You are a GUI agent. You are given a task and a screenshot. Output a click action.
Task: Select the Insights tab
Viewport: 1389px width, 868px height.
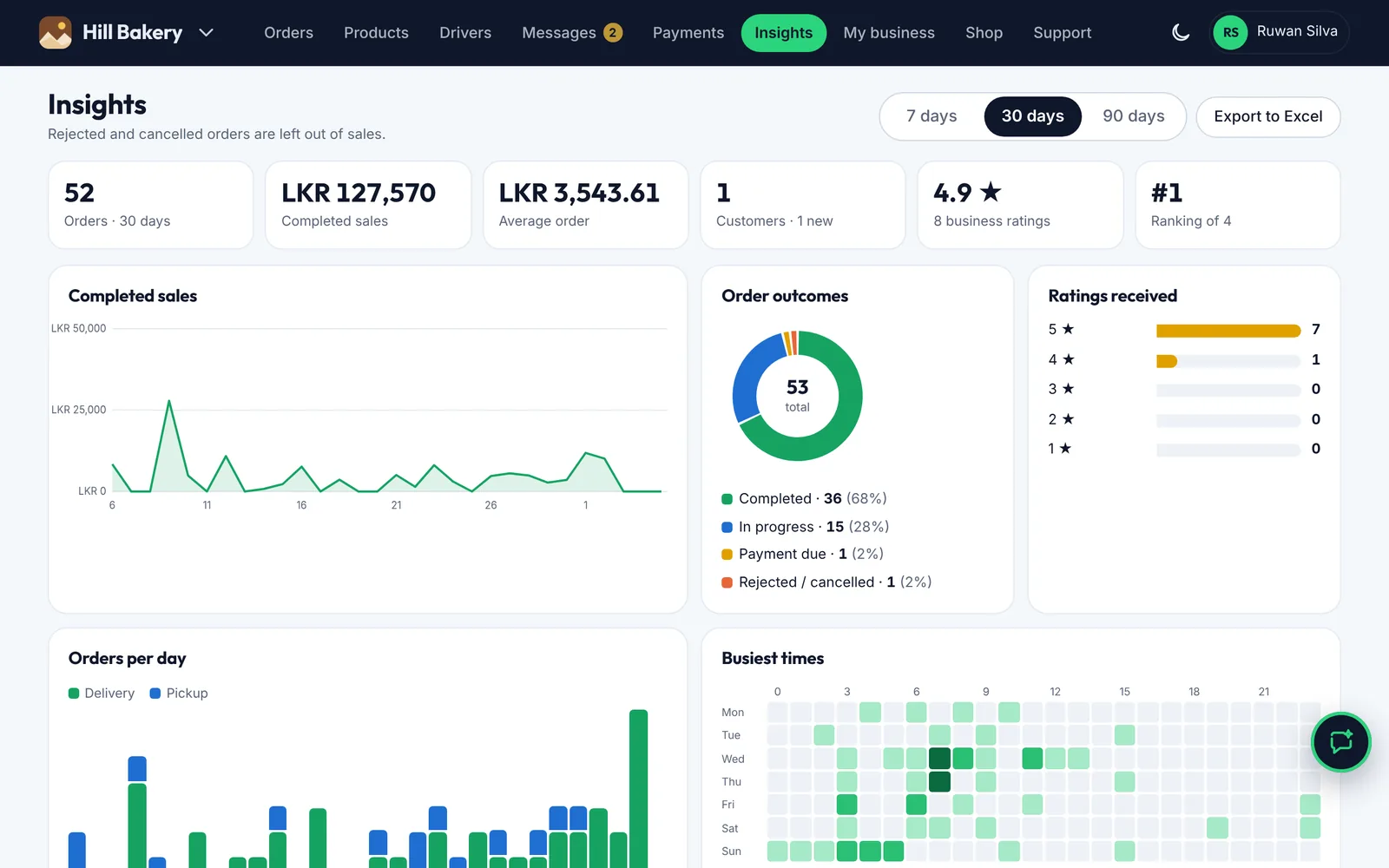tap(784, 33)
